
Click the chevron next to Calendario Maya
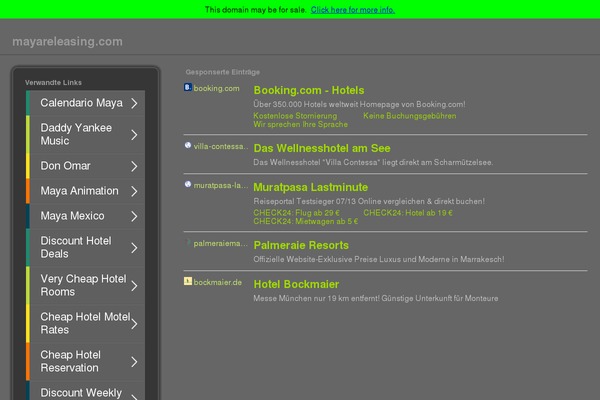click(x=134, y=103)
